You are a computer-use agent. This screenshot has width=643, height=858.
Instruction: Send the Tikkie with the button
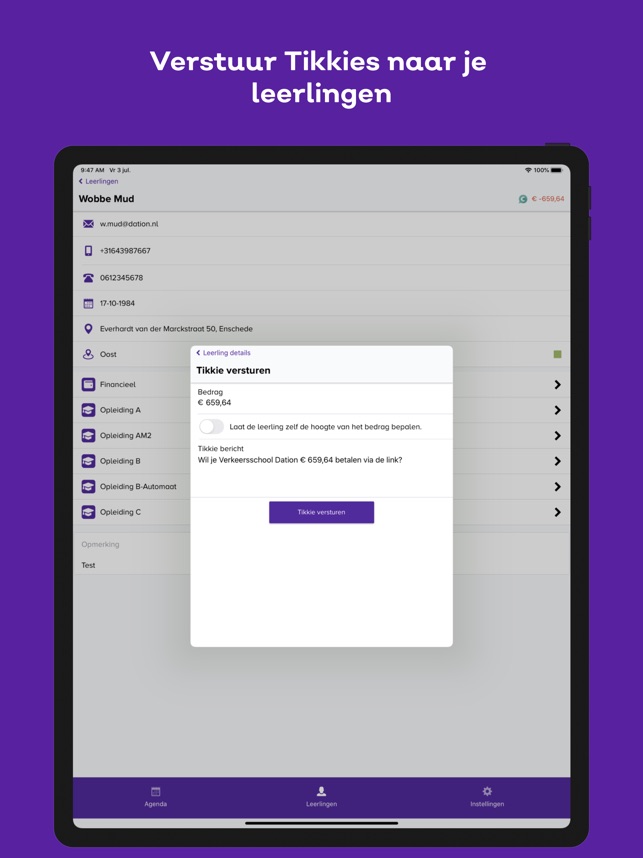[x=321, y=512]
